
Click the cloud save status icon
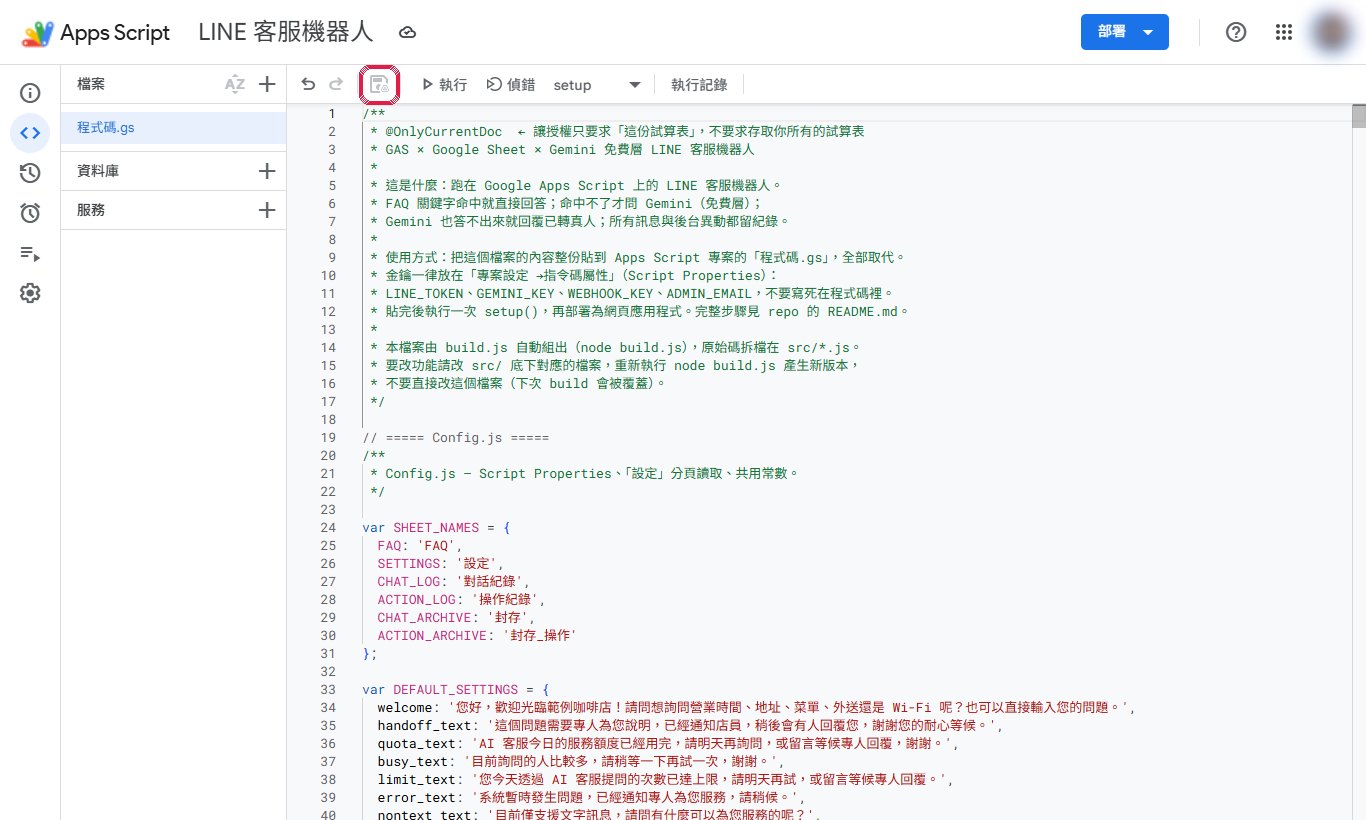407,33
